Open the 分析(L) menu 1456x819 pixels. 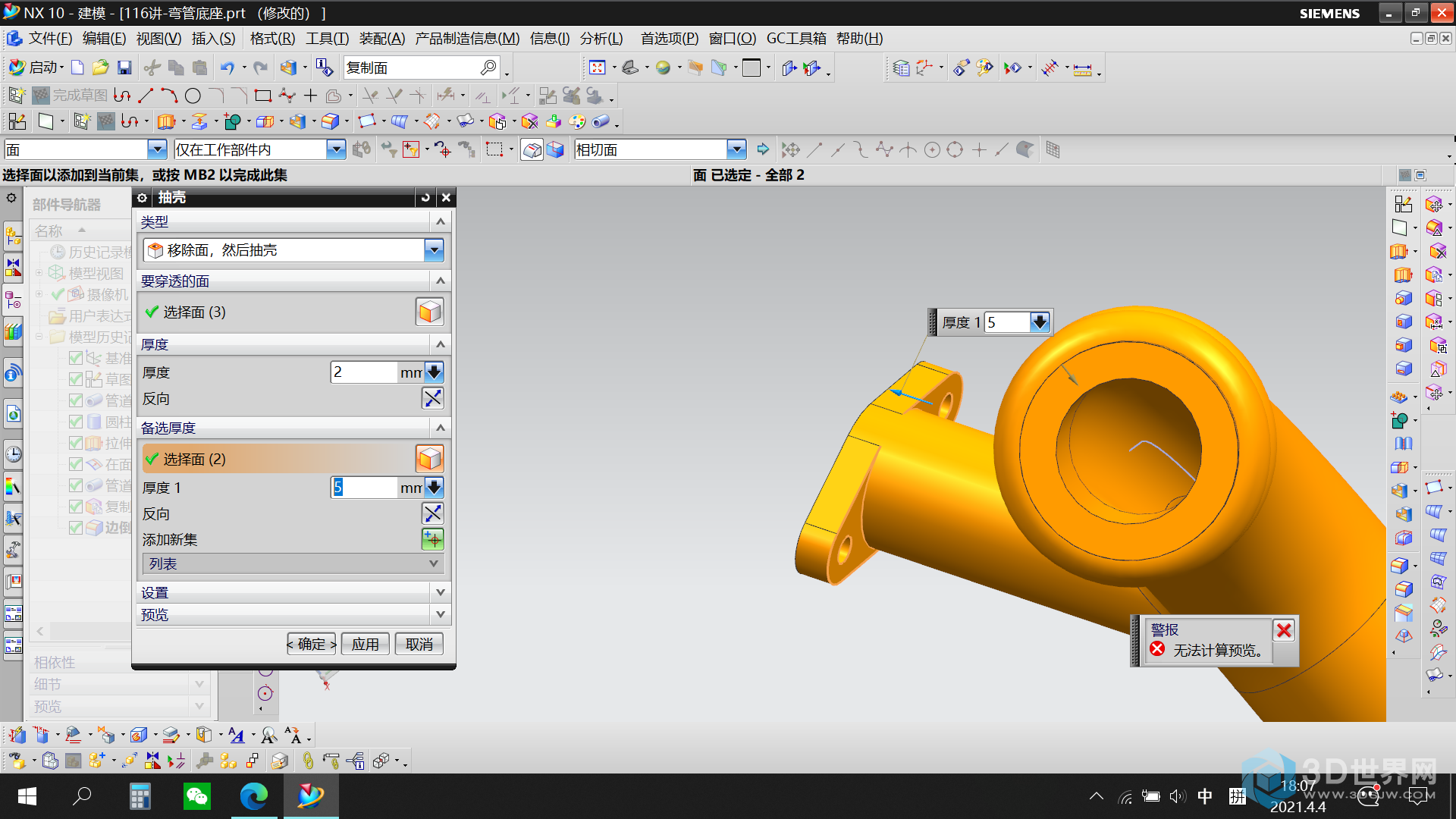coord(601,39)
